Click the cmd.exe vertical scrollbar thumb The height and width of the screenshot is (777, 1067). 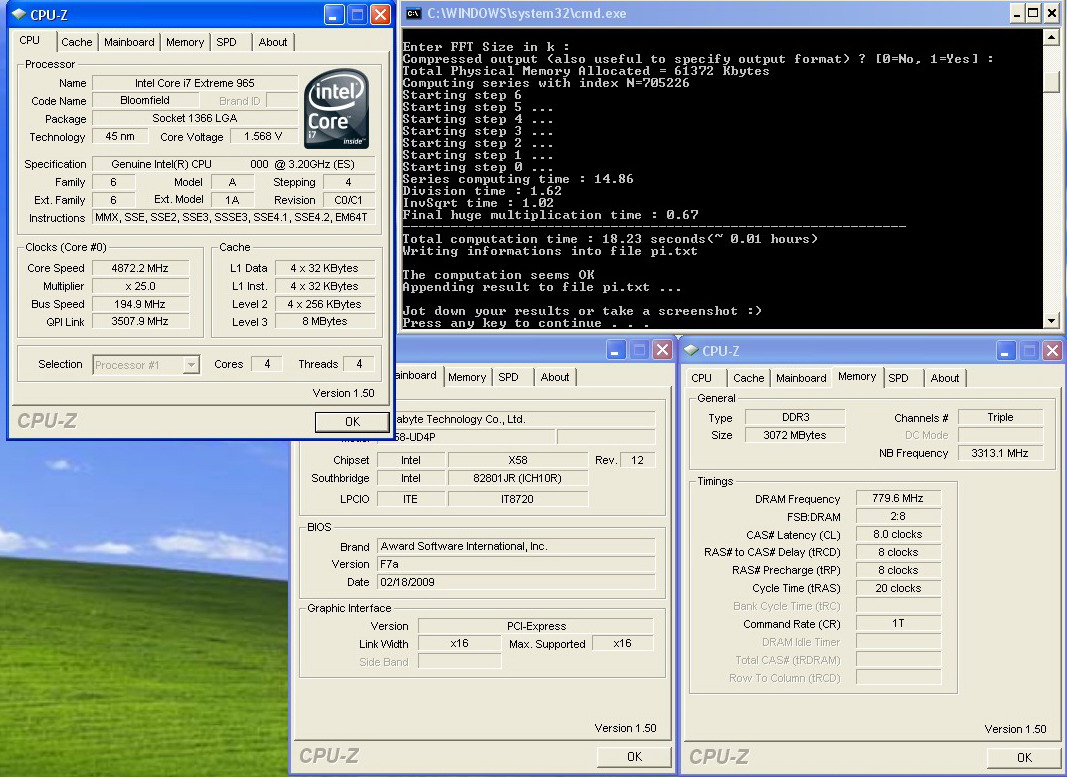pyautogui.click(x=1051, y=81)
